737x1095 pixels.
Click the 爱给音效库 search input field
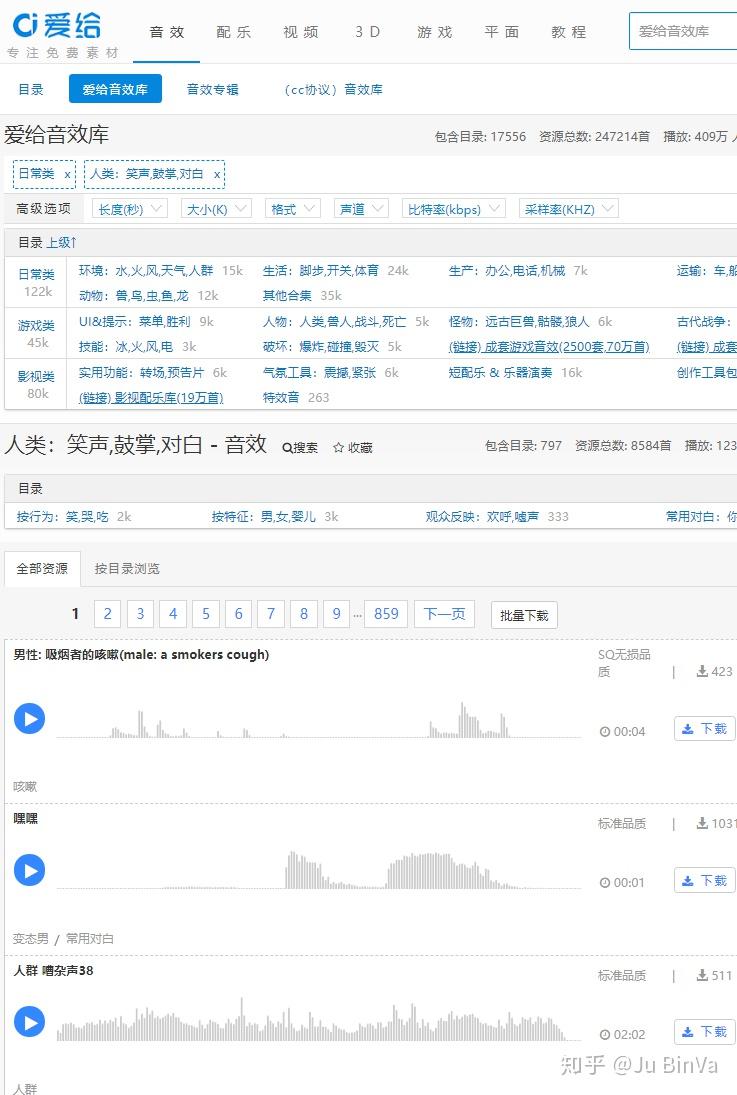[683, 31]
